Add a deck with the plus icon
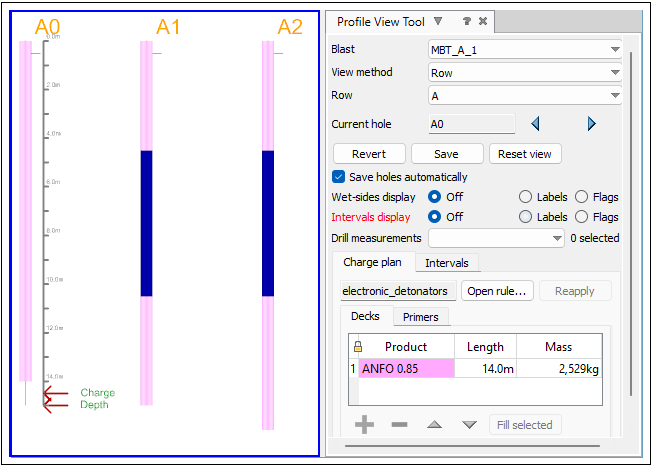 tap(364, 425)
